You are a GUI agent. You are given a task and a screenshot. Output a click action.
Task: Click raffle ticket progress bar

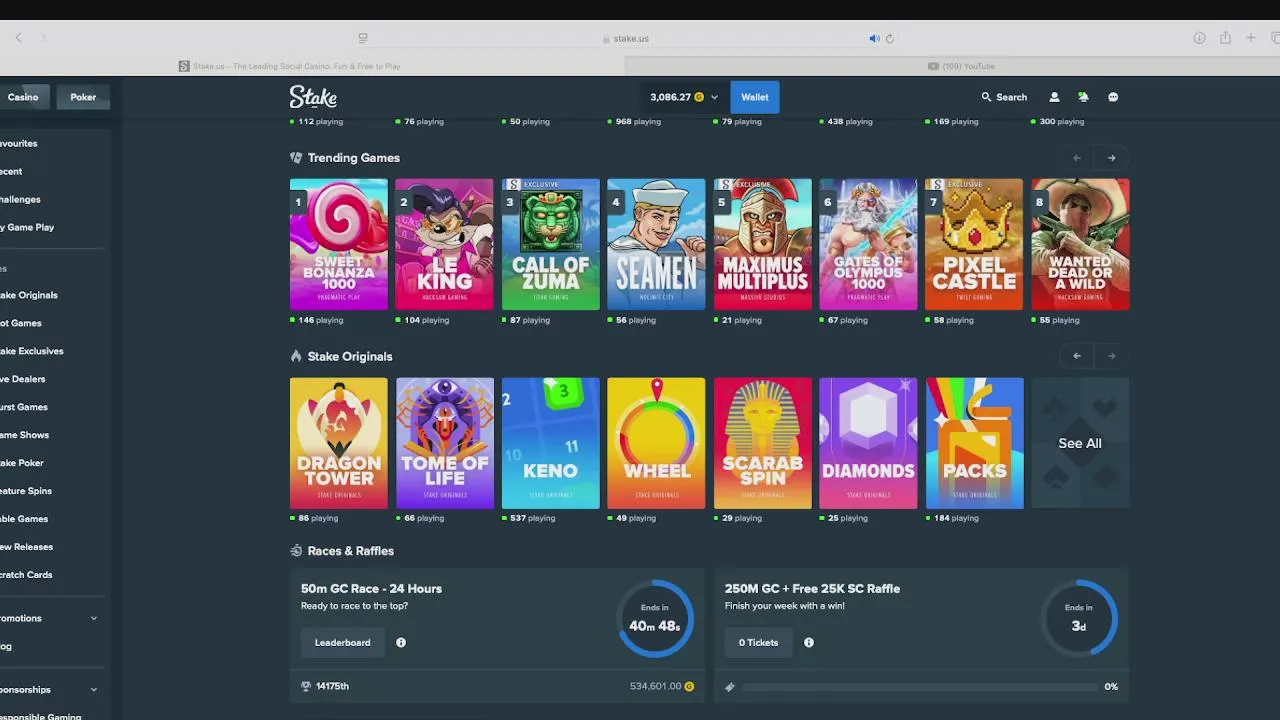pos(920,687)
